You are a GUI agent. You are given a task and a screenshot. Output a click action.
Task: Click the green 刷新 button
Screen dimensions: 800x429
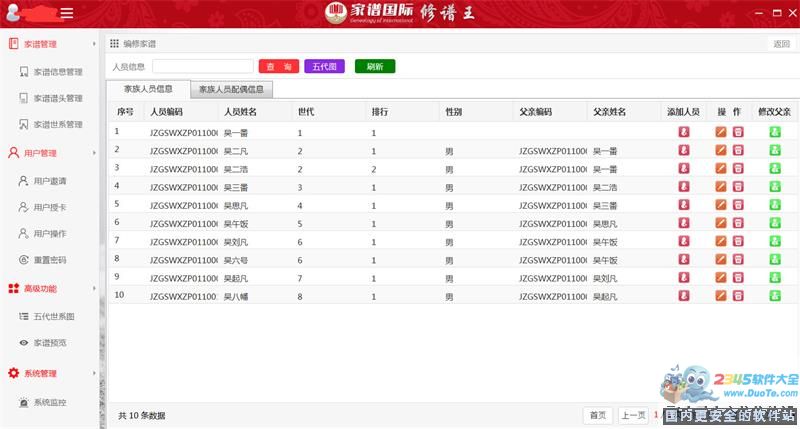[x=375, y=66]
